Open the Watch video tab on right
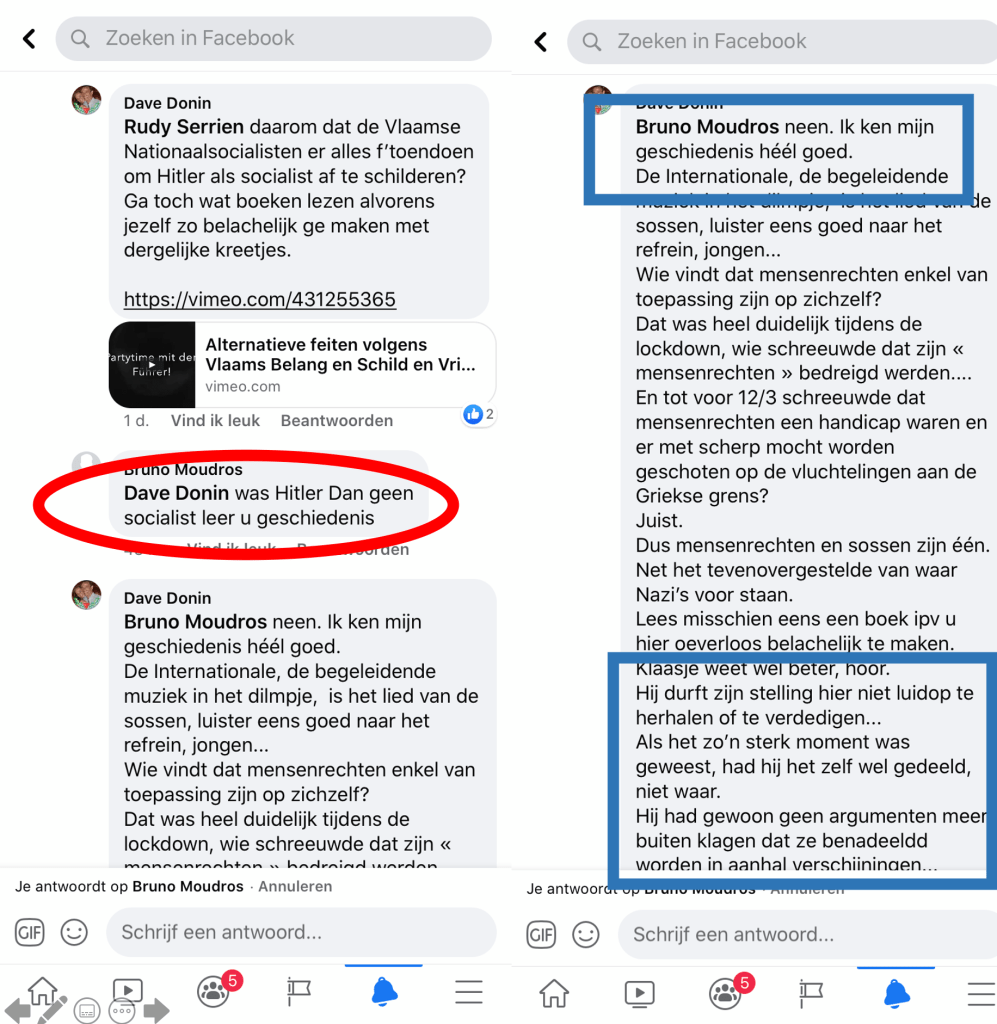997x1024 pixels. click(x=640, y=993)
